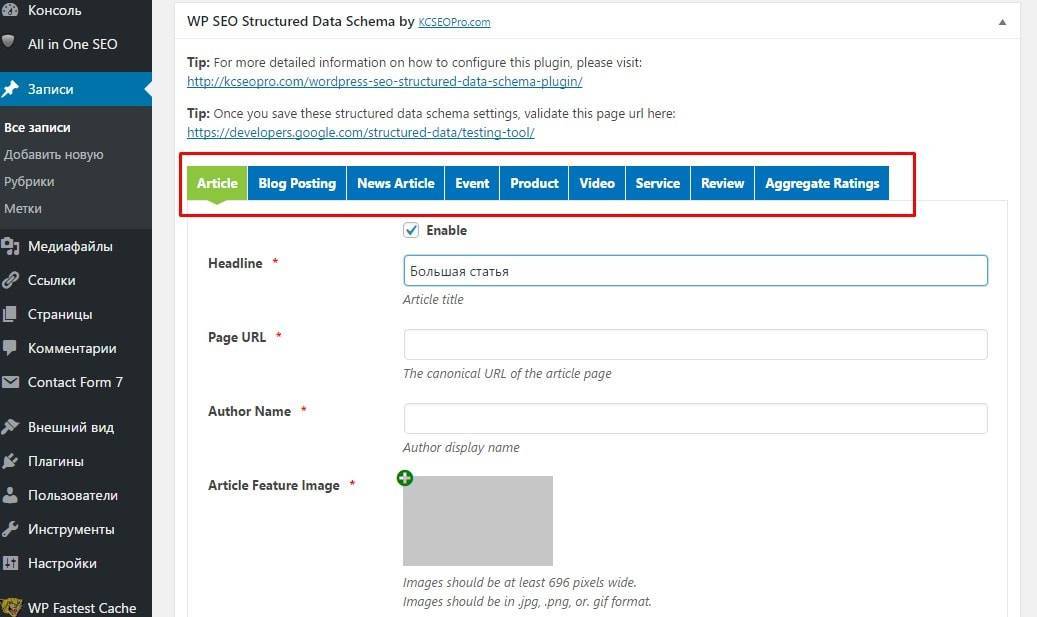This screenshot has width=1037, height=617.
Task: Click the Headline field label
Action: (235, 263)
